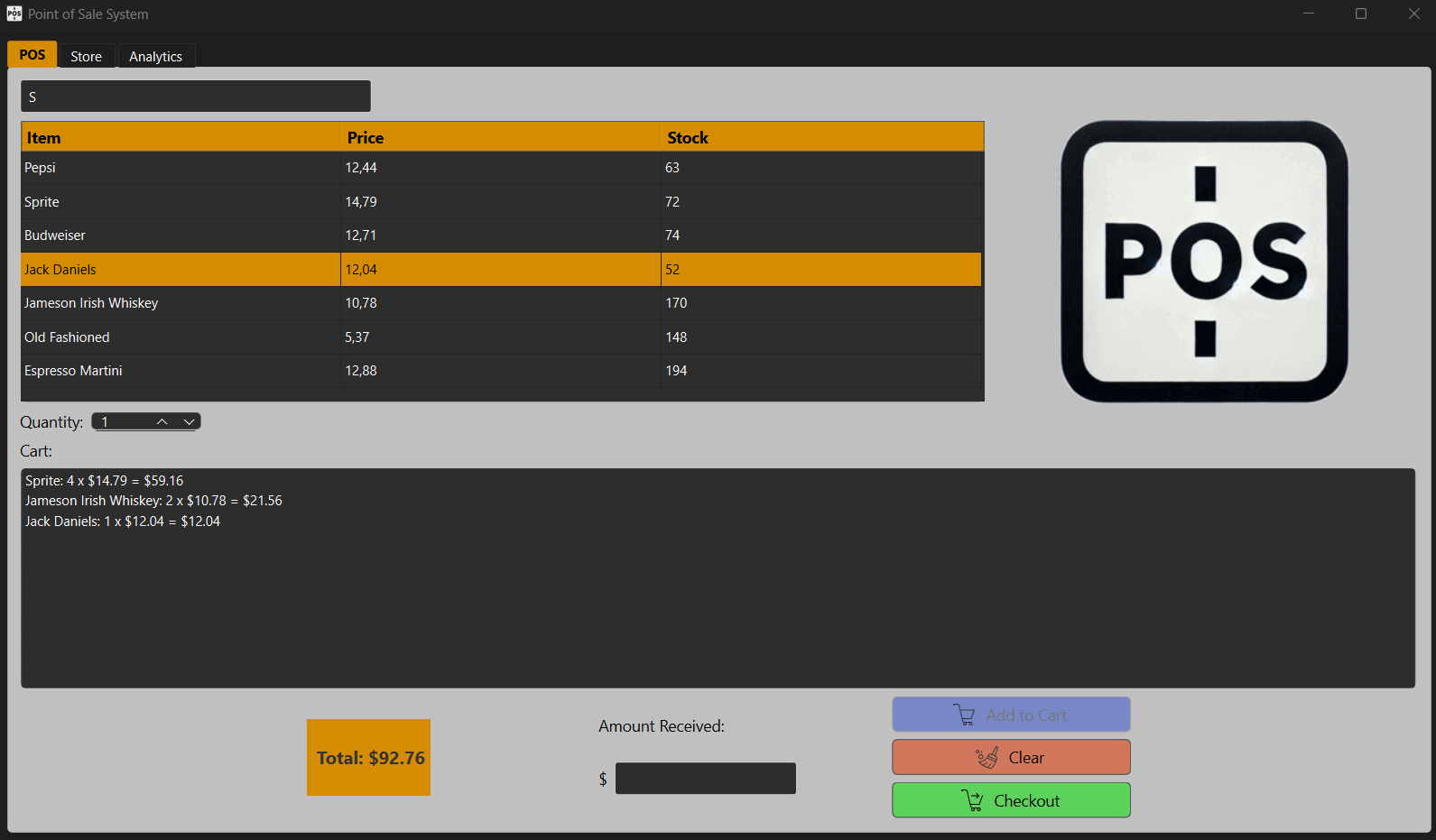The image size is (1436, 840).
Task: Select the Sprite row in item table
Action: pyautogui.click(x=181, y=202)
